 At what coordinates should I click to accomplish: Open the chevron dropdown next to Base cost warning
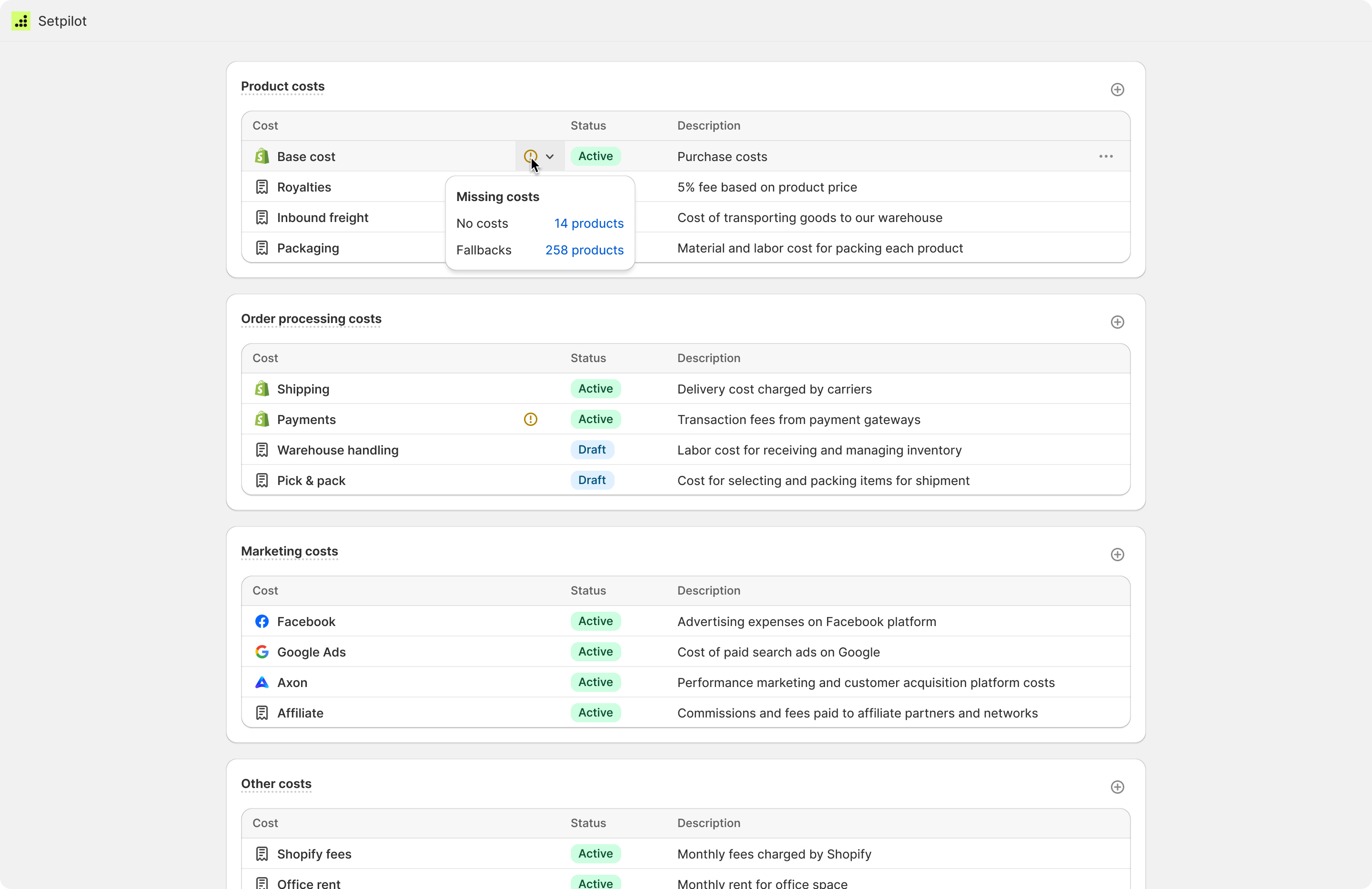[549, 156]
